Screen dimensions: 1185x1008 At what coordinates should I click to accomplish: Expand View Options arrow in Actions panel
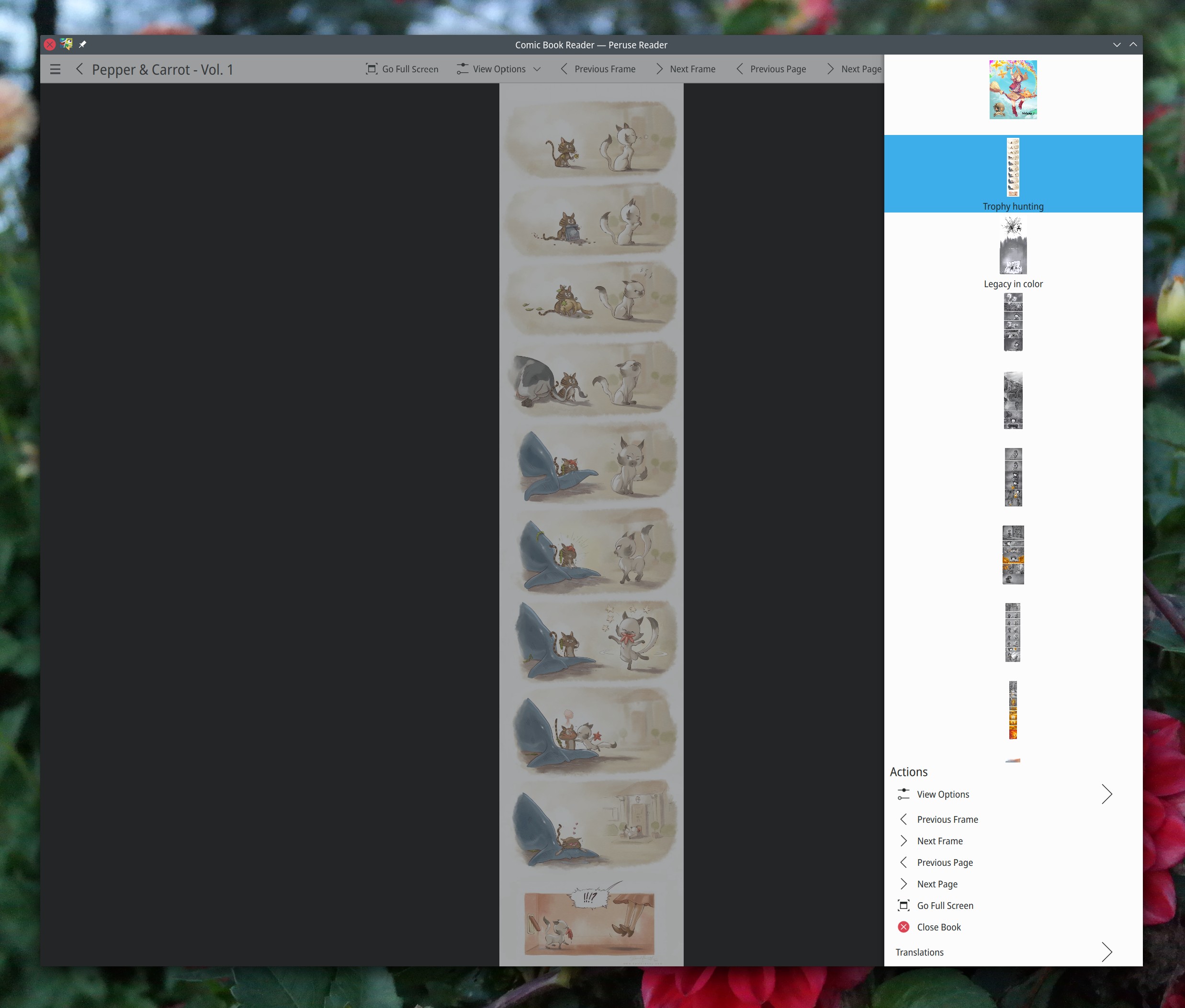coord(1107,793)
